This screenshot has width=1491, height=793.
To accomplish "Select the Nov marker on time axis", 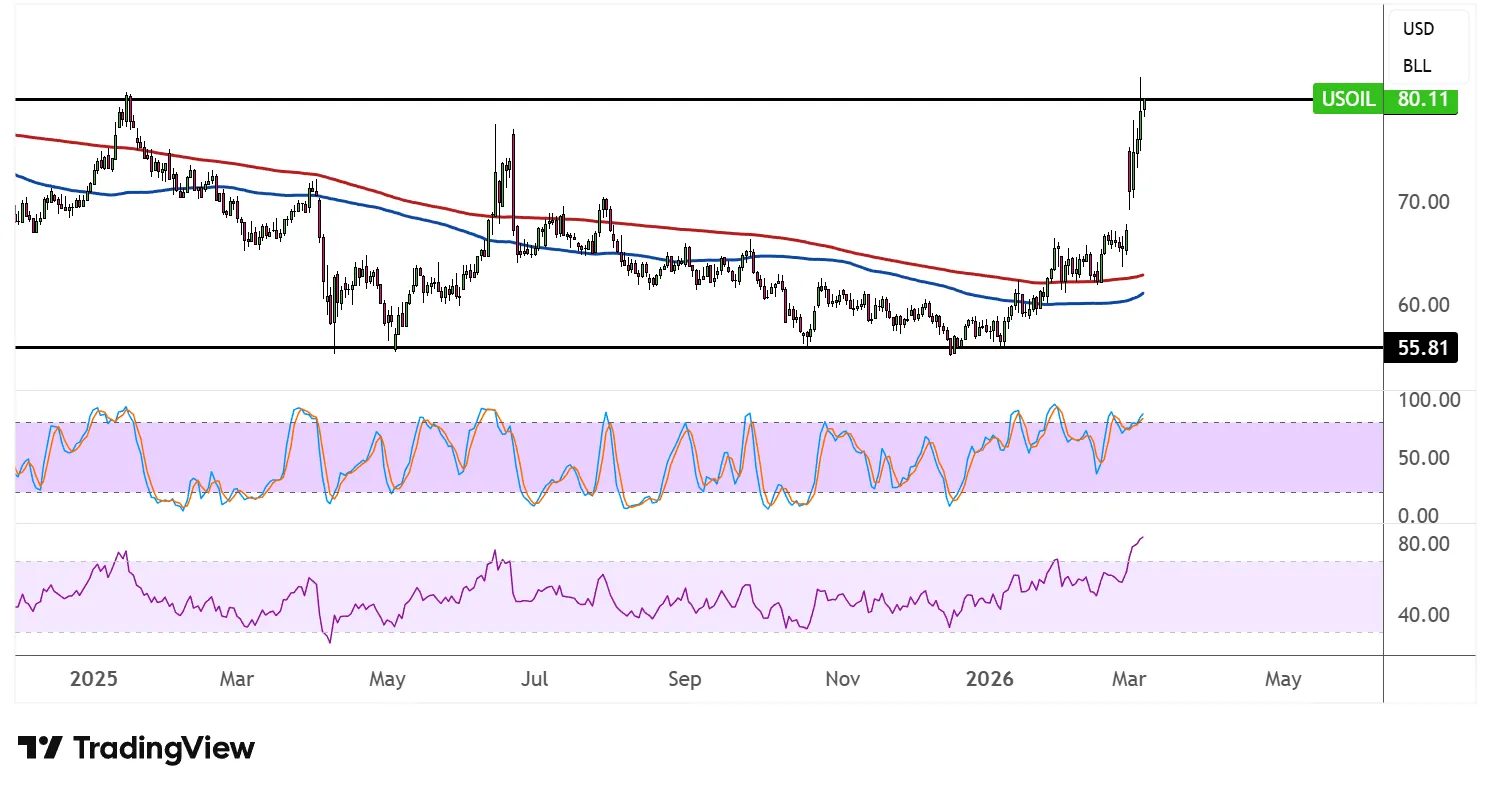I will point(842,679).
